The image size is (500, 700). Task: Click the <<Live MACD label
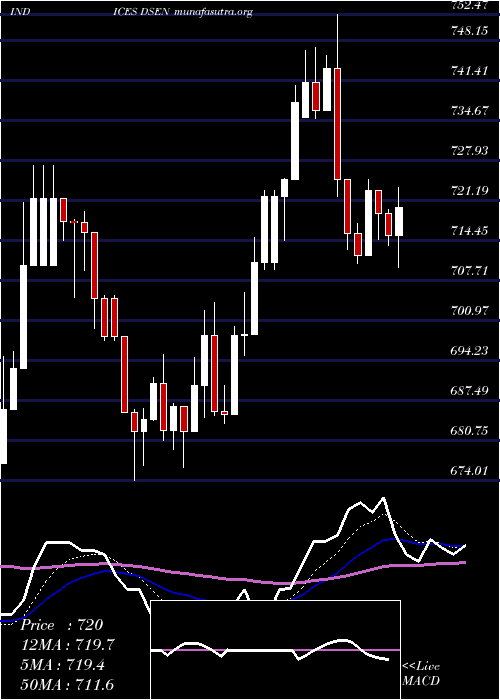(x=421, y=673)
